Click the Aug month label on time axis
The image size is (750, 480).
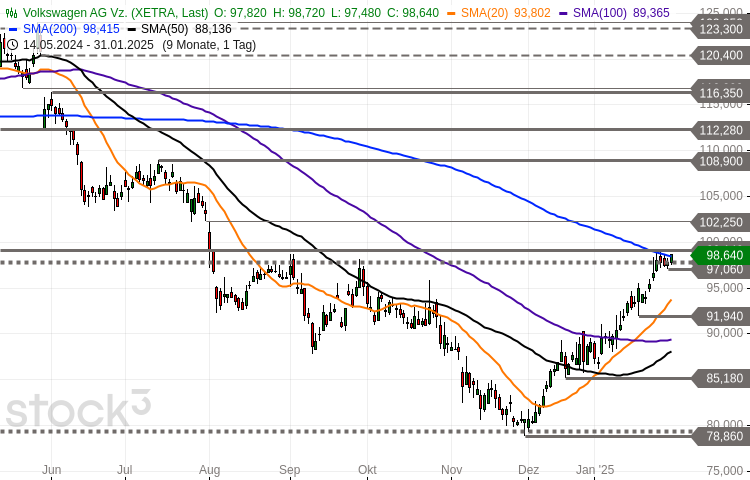pyautogui.click(x=209, y=468)
